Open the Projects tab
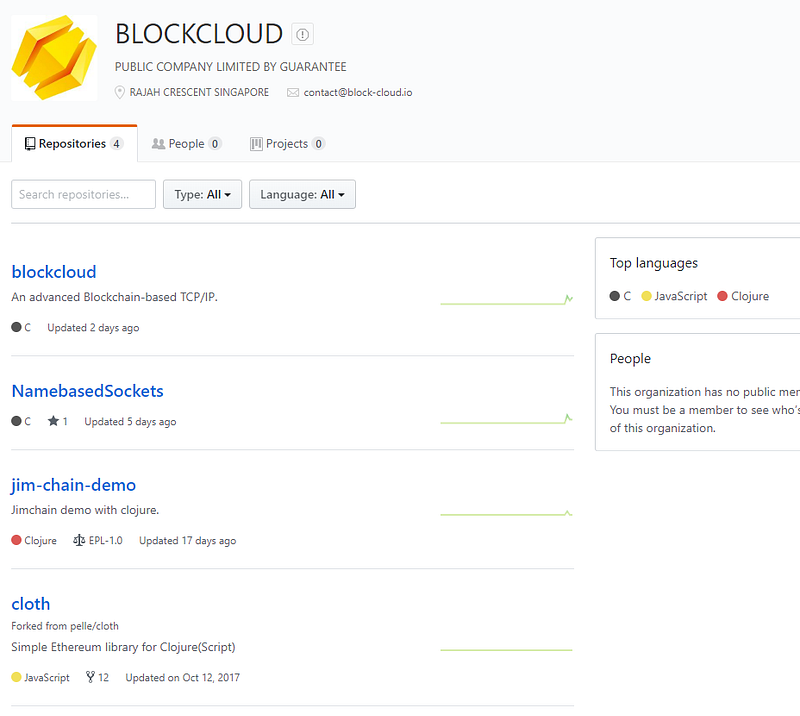800x716 pixels. 287,144
